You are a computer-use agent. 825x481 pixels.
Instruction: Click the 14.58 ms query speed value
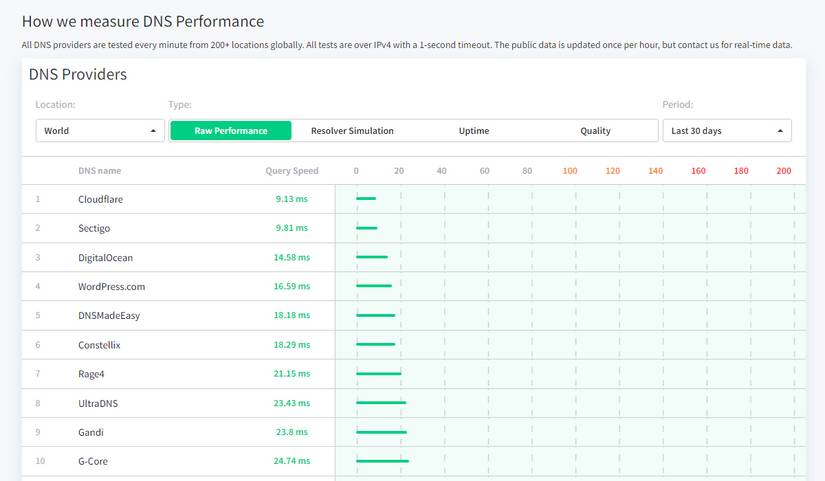click(x=291, y=257)
